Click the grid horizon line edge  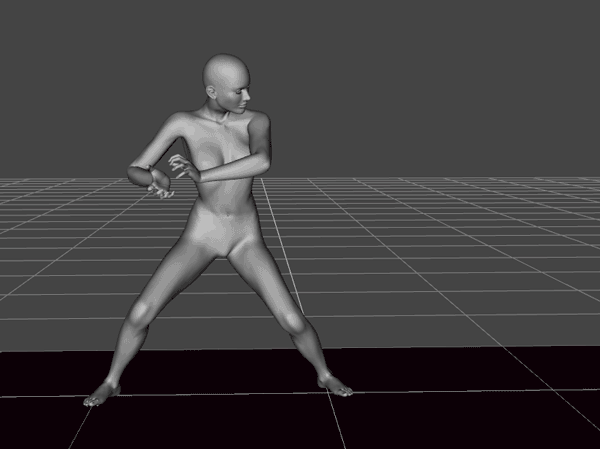pyautogui.click(x=500, y=179)
